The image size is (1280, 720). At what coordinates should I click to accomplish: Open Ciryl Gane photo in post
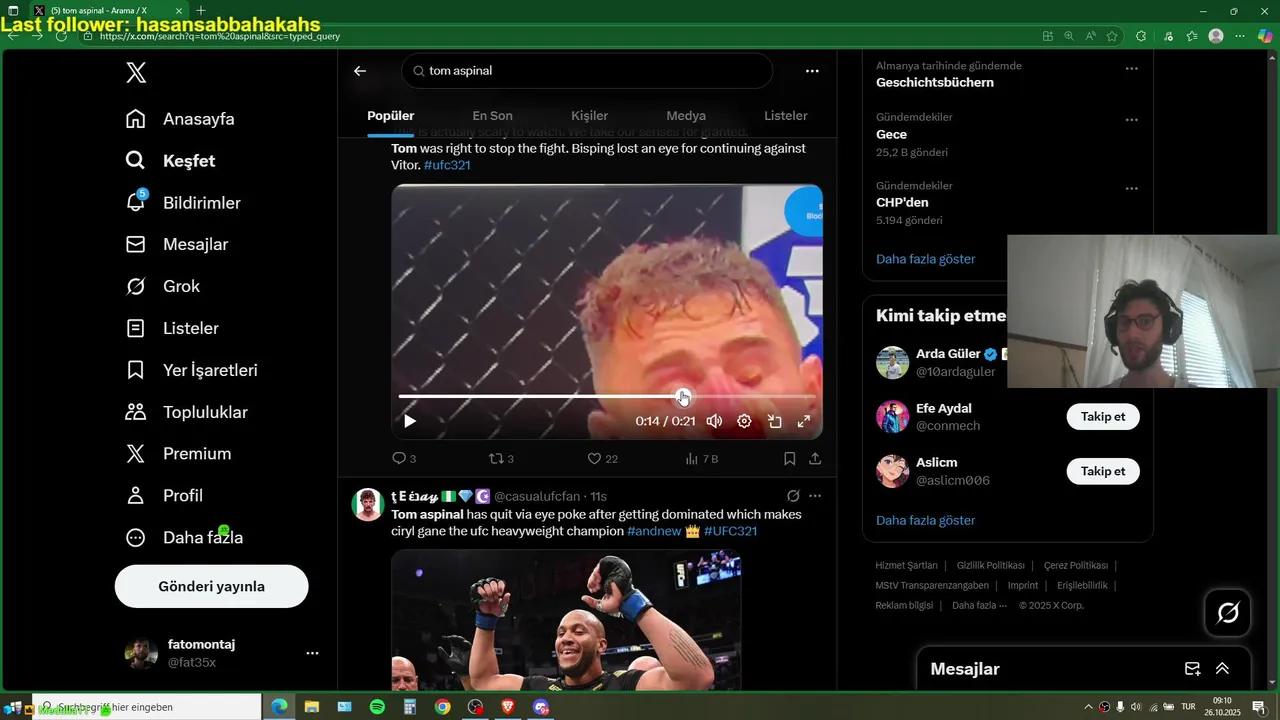[566, 620]
